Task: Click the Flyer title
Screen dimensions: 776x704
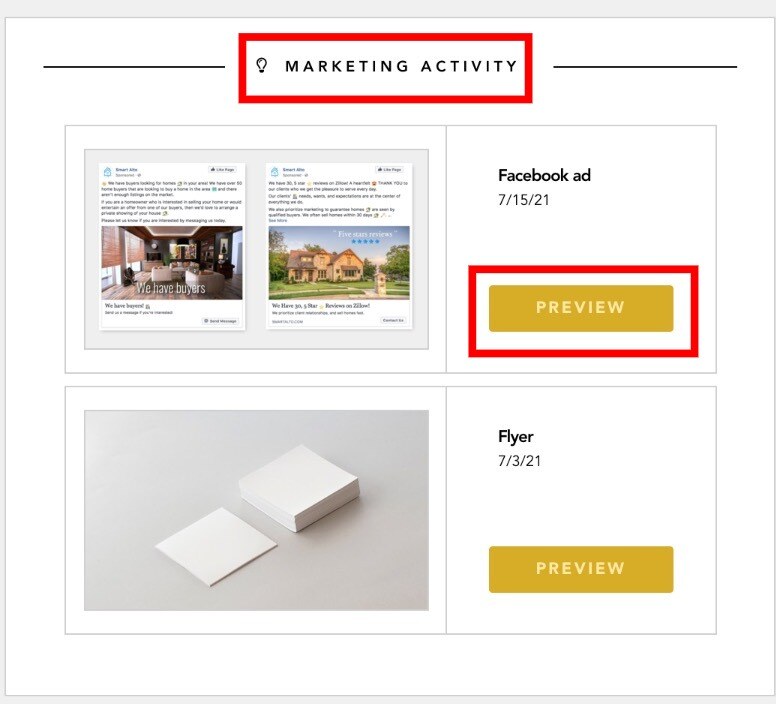Action: coord(516,437)
